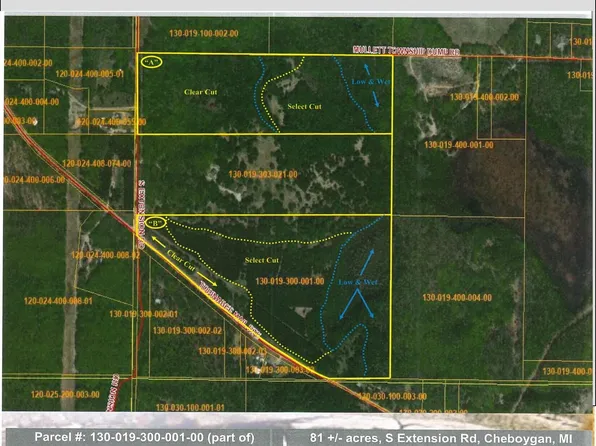
Task: Click the footer text "81 +/- acres, S Extension Rd"
Action: 394,437
